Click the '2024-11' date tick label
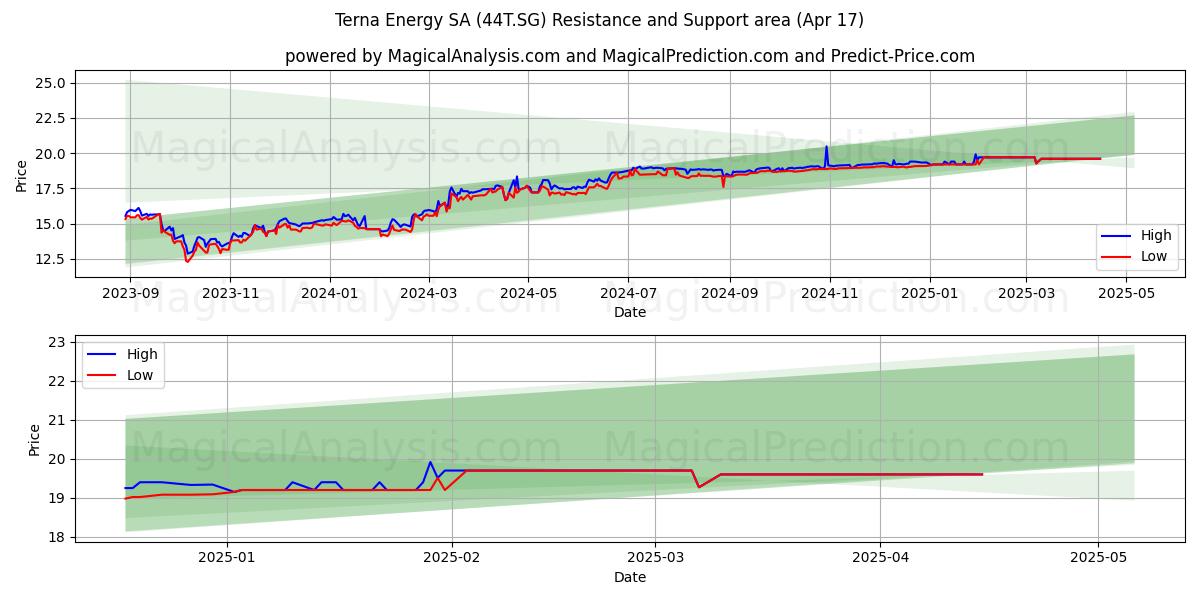The image size is (1200, 600). coord(829,293)
